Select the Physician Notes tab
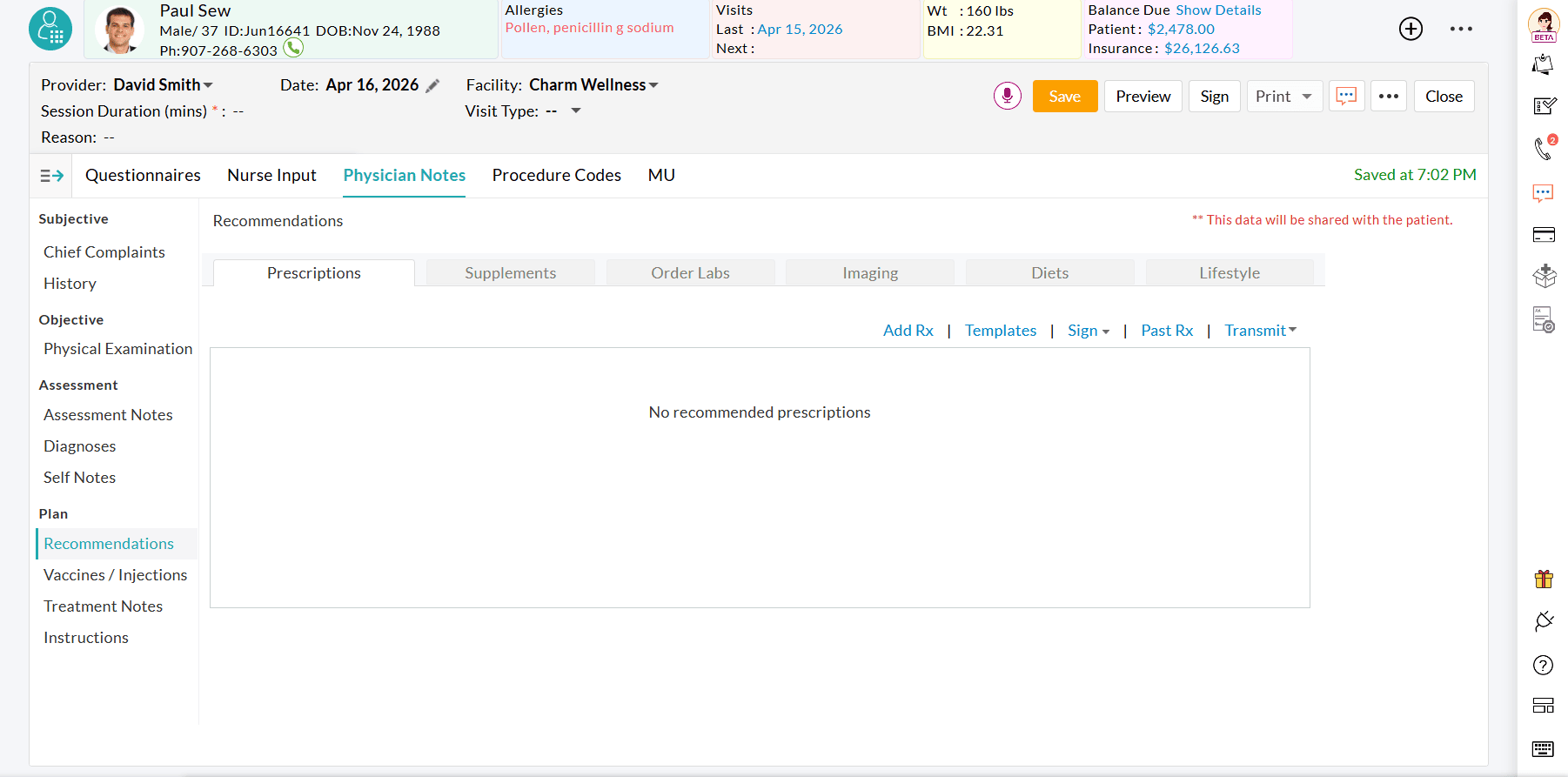This screenshot has height=777, width=1568. (x=405, y=176)
